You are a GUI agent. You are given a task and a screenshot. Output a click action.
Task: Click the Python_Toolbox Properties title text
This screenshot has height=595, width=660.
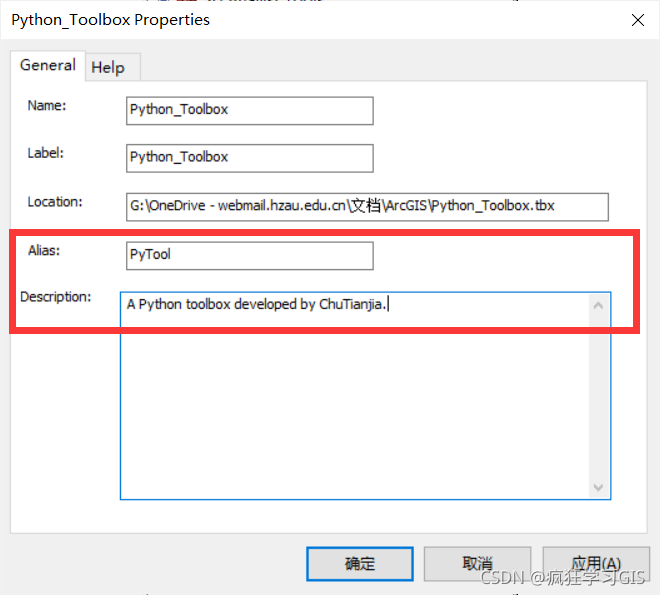110,20
